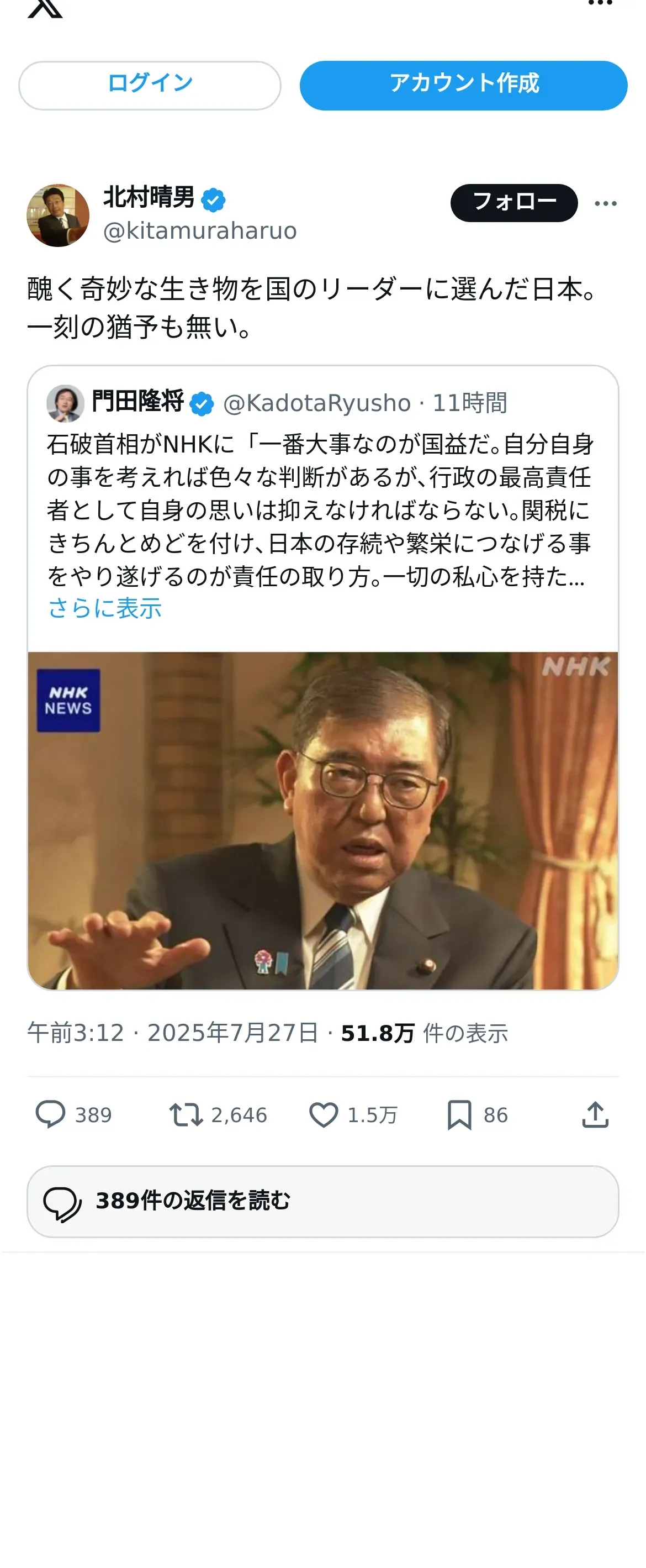Click 門田隆将's small avatar in quote
646x1568 pixels.
coord(66,403)
